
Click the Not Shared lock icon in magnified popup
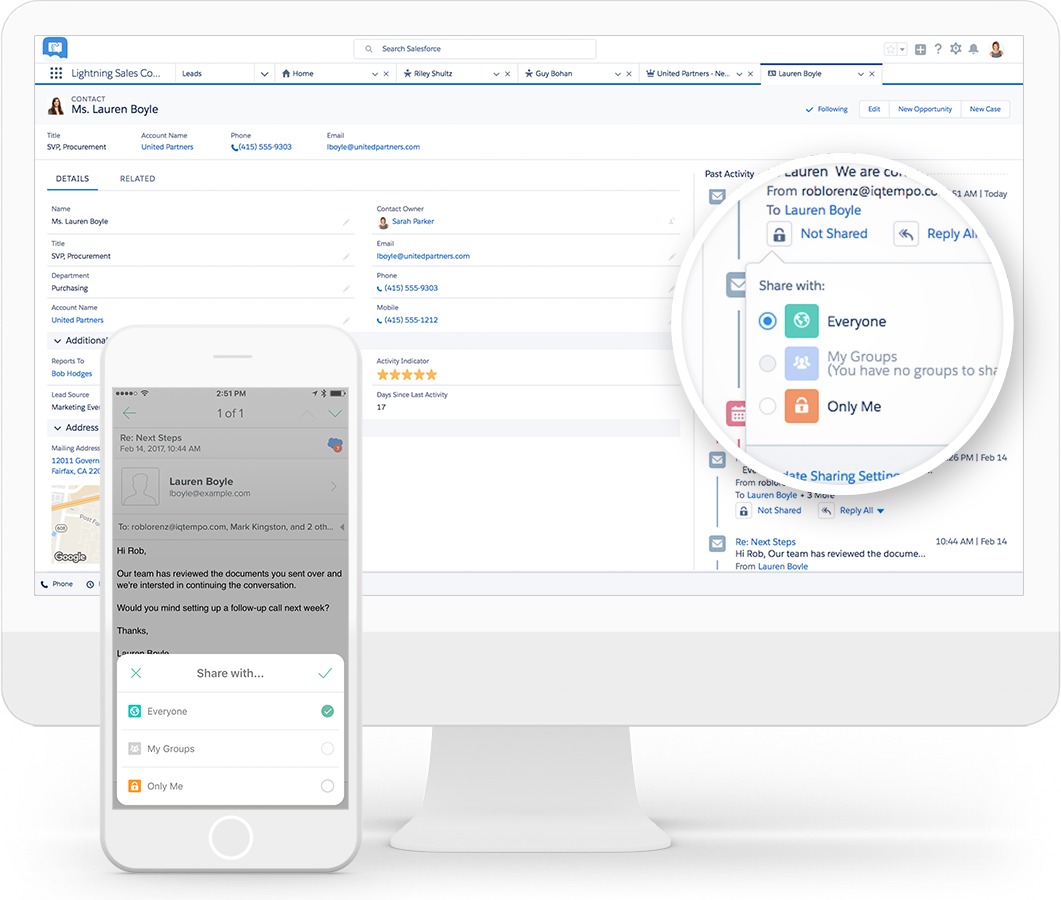coord(779,234)
